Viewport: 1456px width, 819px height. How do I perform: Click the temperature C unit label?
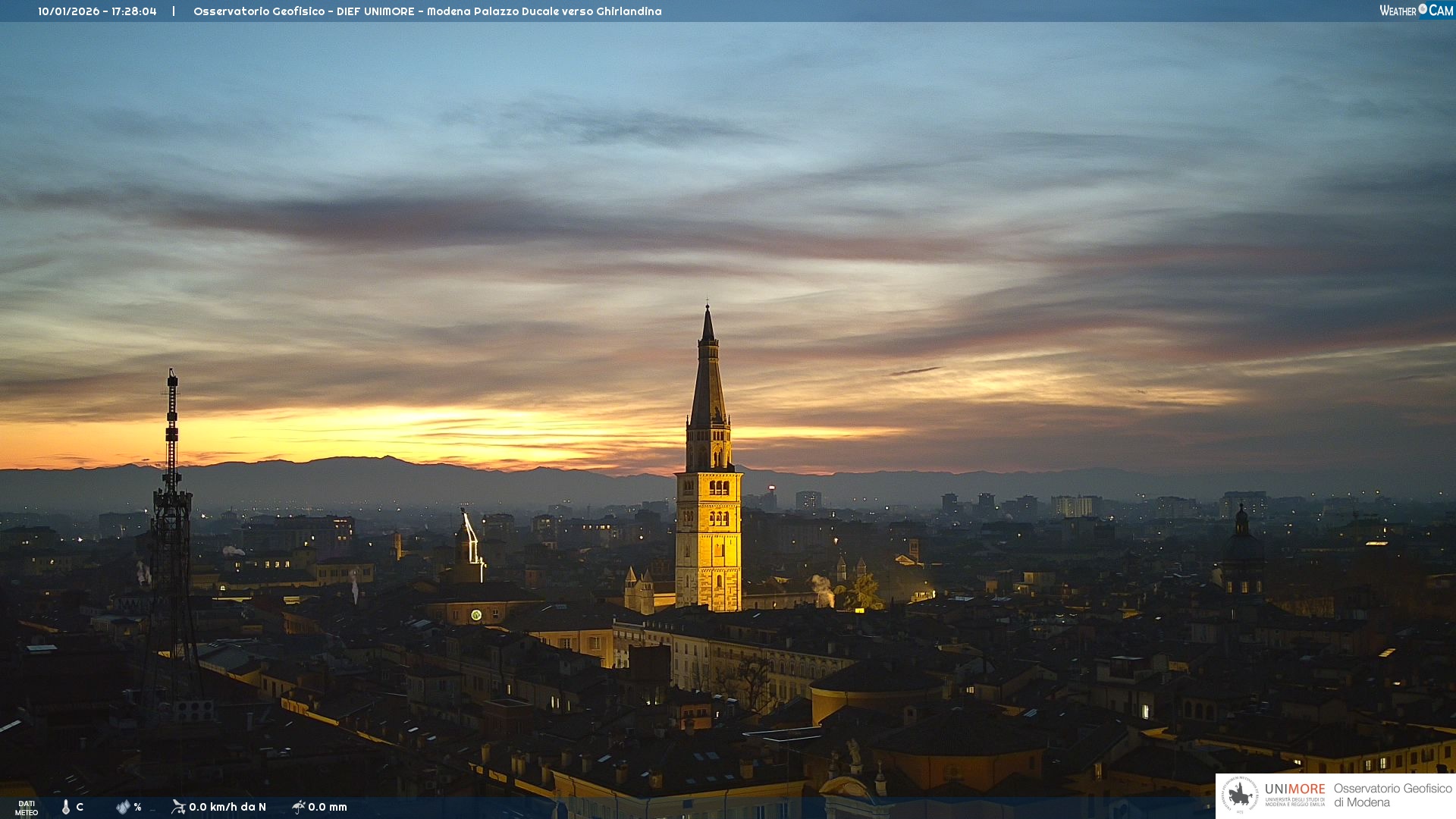[80, 807]
